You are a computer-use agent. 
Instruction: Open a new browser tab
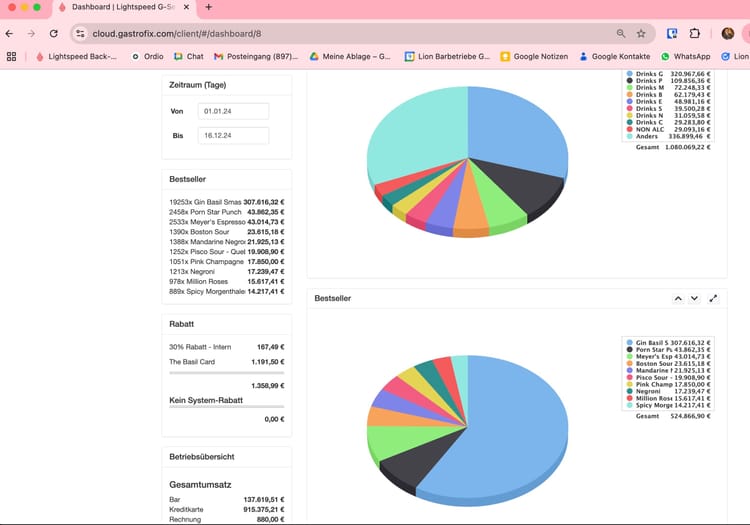(209, 7)
